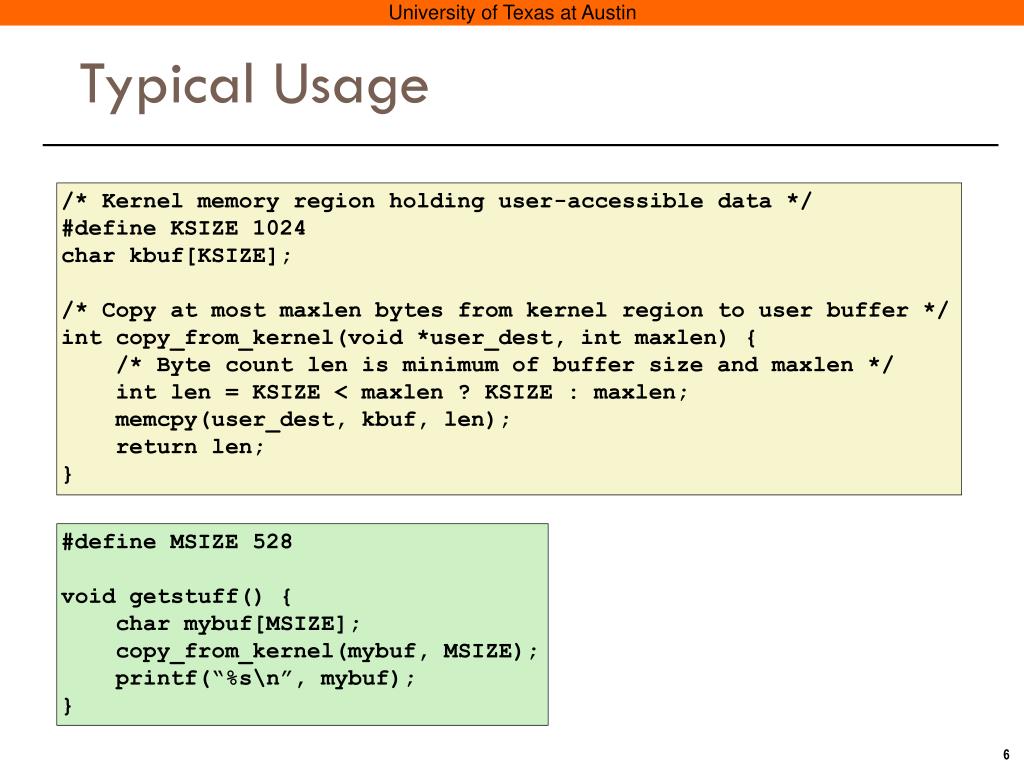Click the "void getstuff() {" line
This screenshot has height=768, width=1024.
[177, 597]
